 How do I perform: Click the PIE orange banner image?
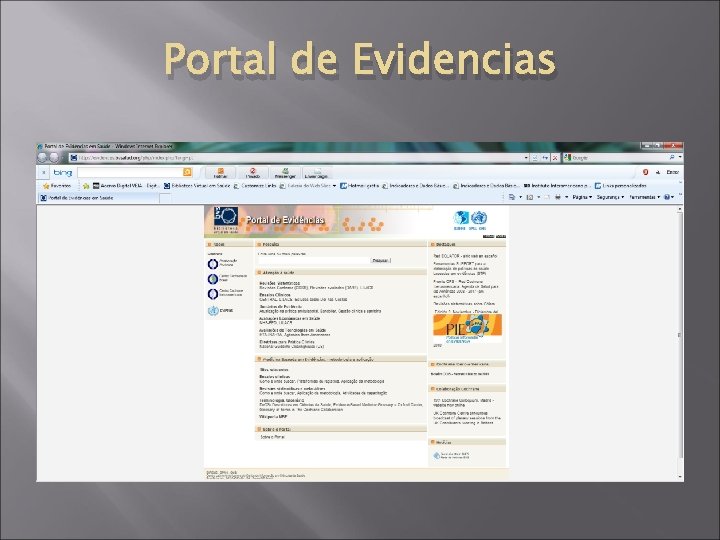tap(467, 328)
